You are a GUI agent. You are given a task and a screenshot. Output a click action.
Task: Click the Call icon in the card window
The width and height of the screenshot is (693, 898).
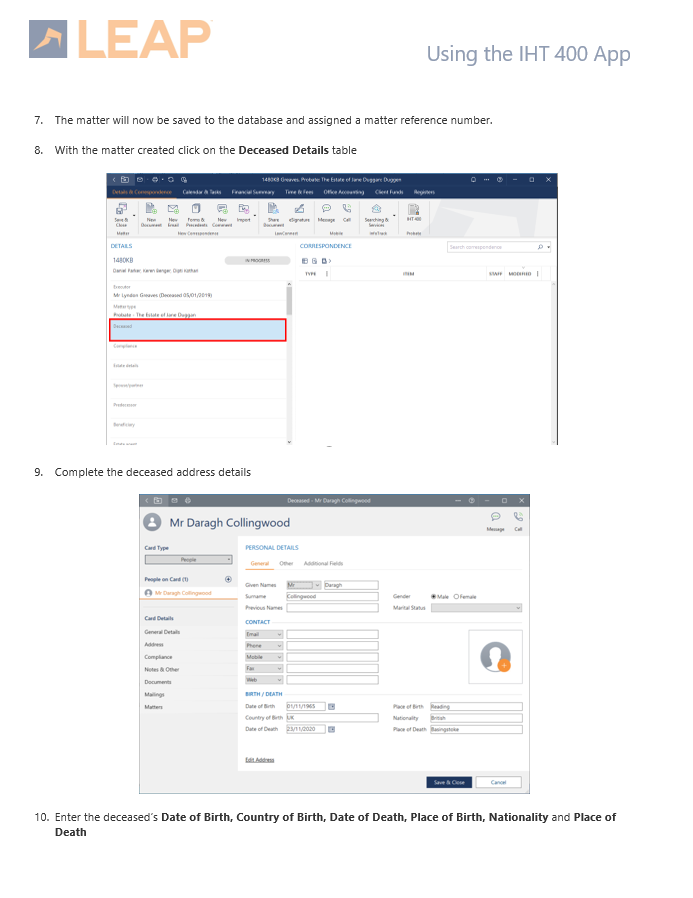pos(518,519)
